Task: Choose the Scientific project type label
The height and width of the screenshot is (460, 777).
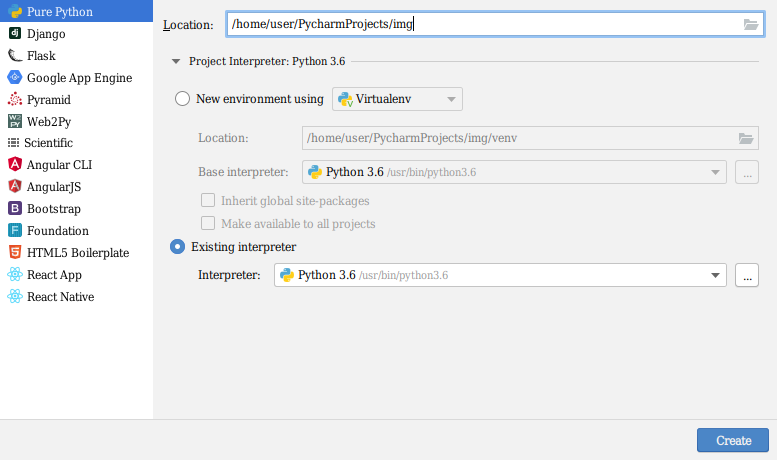Action: pyautogui.click(x=49, y=143)
